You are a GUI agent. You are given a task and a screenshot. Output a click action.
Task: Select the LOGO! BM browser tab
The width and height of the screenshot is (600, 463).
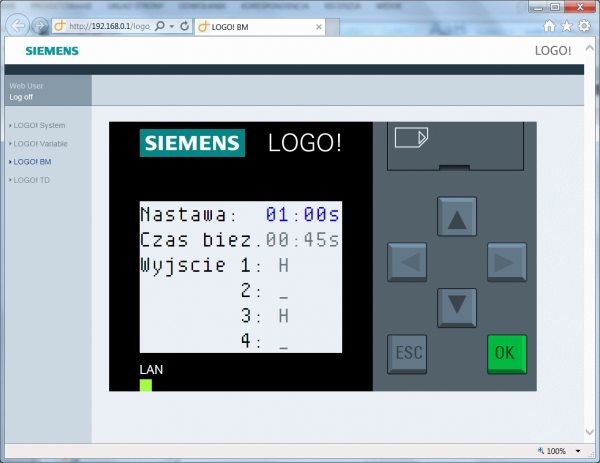tap(260, 27)
